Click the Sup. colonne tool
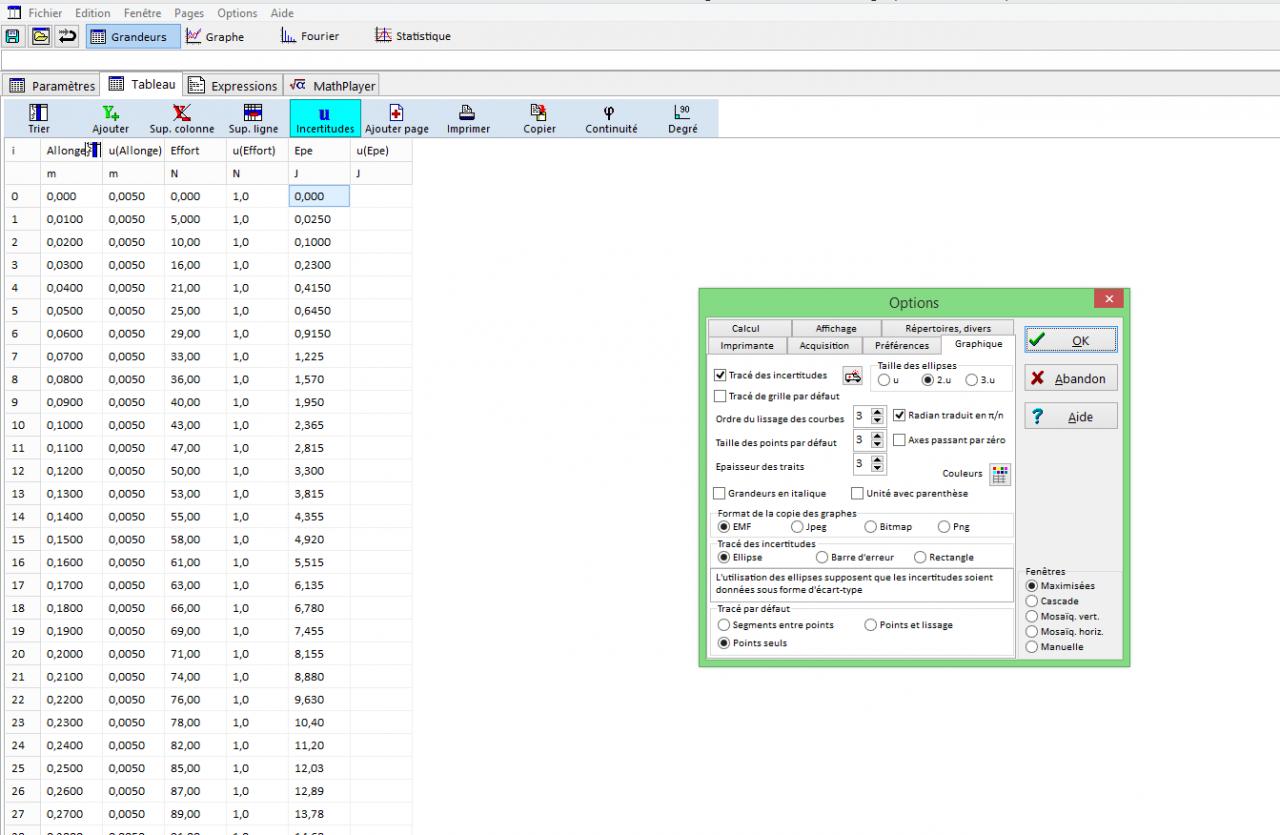1280x835 pixels. click(182, 119)
